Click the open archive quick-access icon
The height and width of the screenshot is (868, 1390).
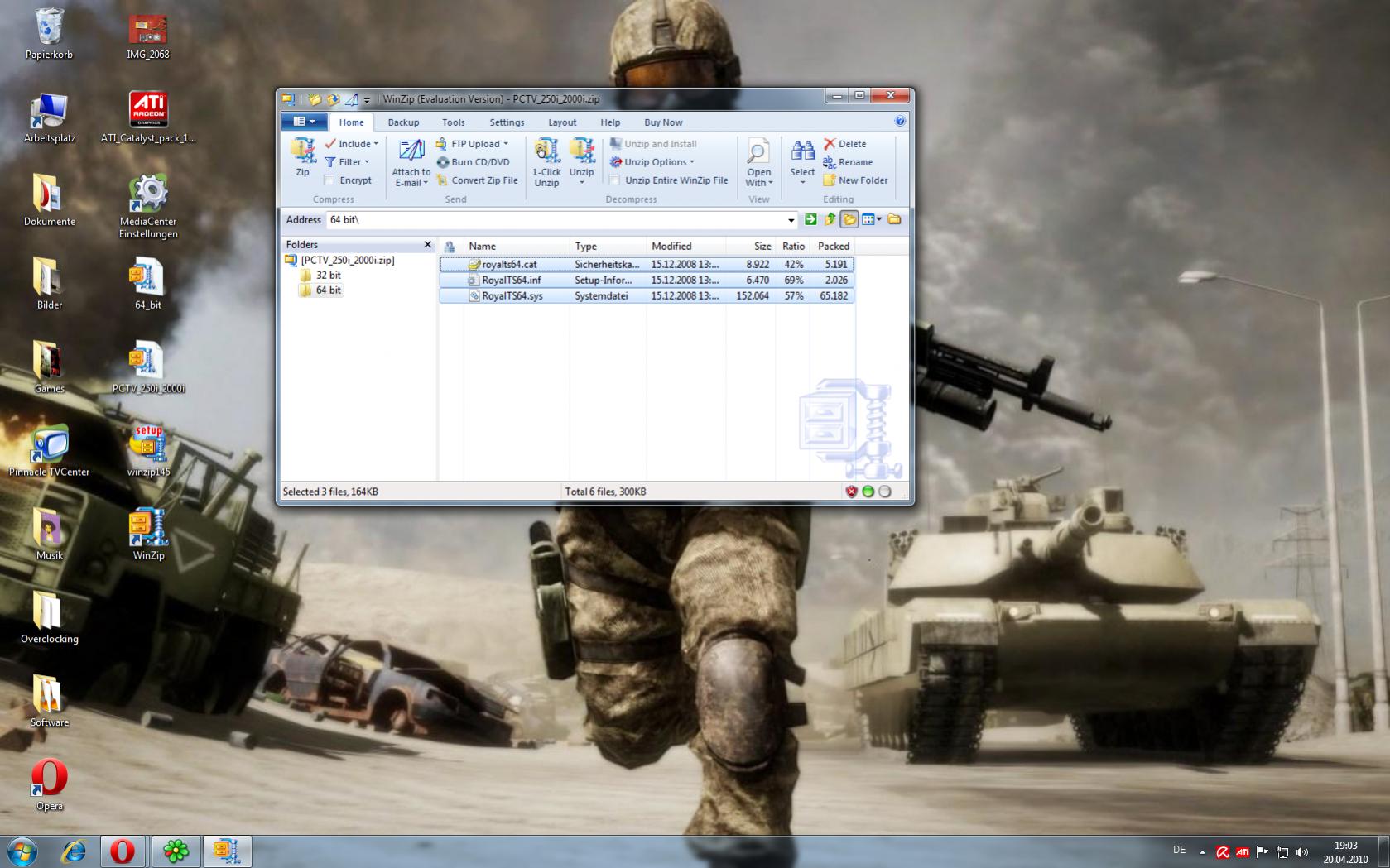click(333, 99)
